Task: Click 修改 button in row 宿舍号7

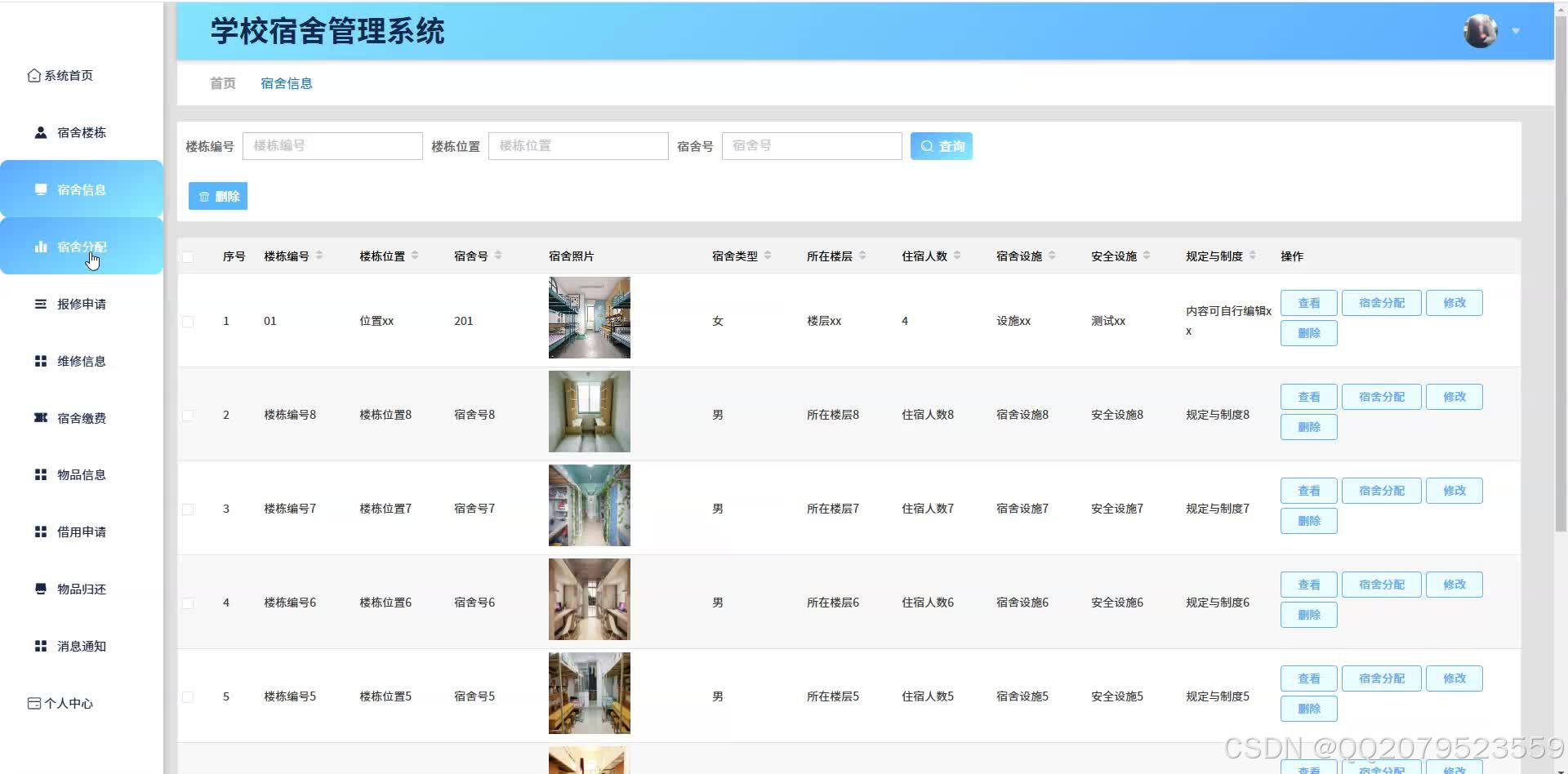Action: click(1454, 491)
